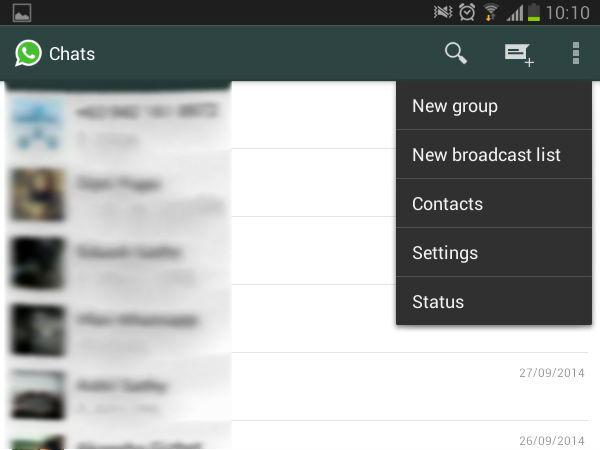600x450 pixels.
Task: Open the chat dated 26/09/2014
Action: tap(300, 438)
